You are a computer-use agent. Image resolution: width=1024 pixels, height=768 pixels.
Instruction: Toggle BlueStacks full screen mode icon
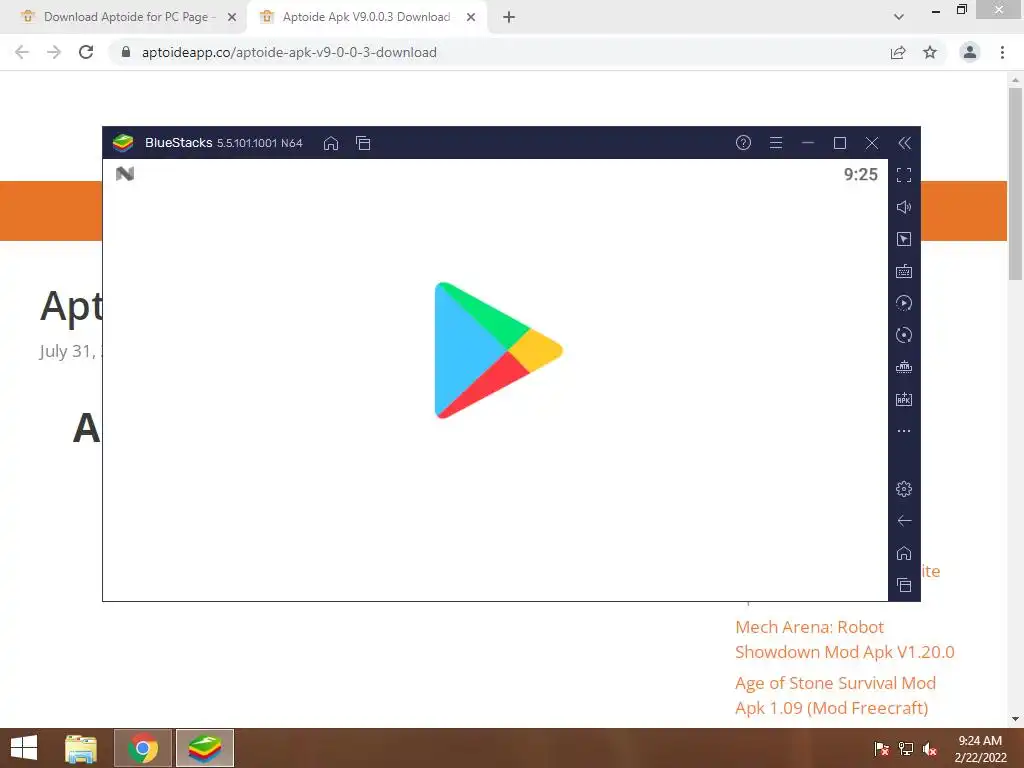pos(904,175)
